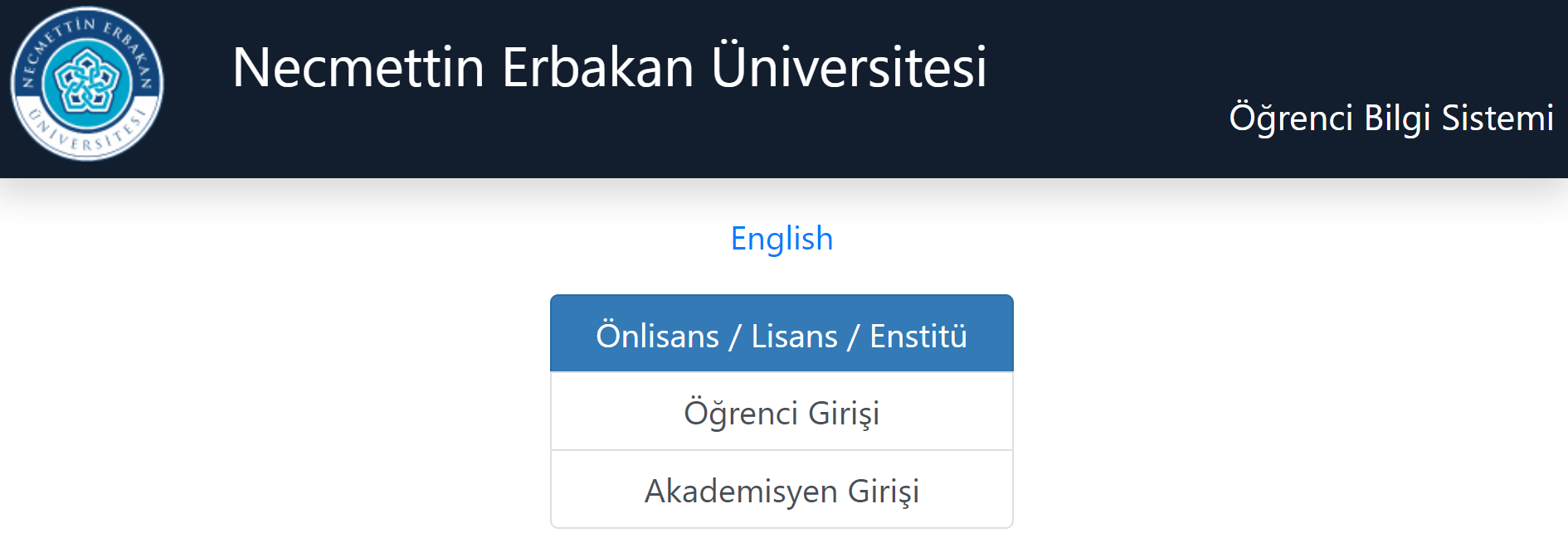Click the word Enstitü in the blue heading
Viewport: 1568px width, 533px height.
click(x=918, y=337)
